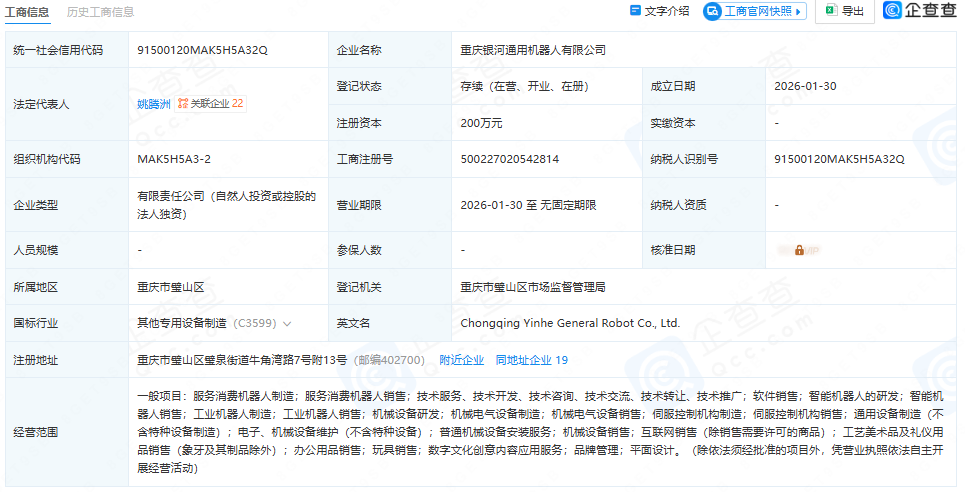Click English name Chongqing Yinhe General Robot
The width and height of the screenshot is (965, 492).
pos(569,323)
